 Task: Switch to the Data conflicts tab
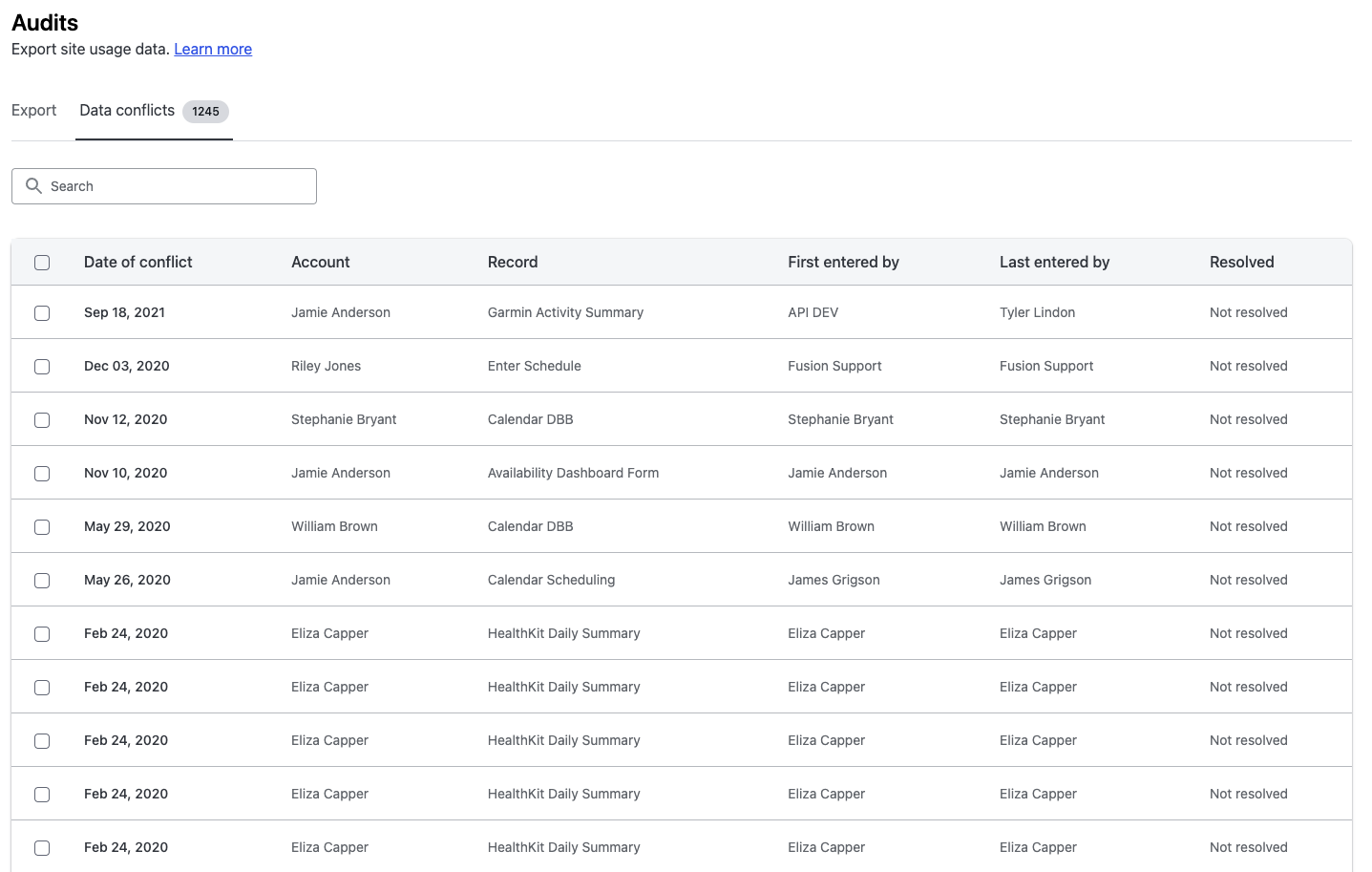[x=126, y=110]
